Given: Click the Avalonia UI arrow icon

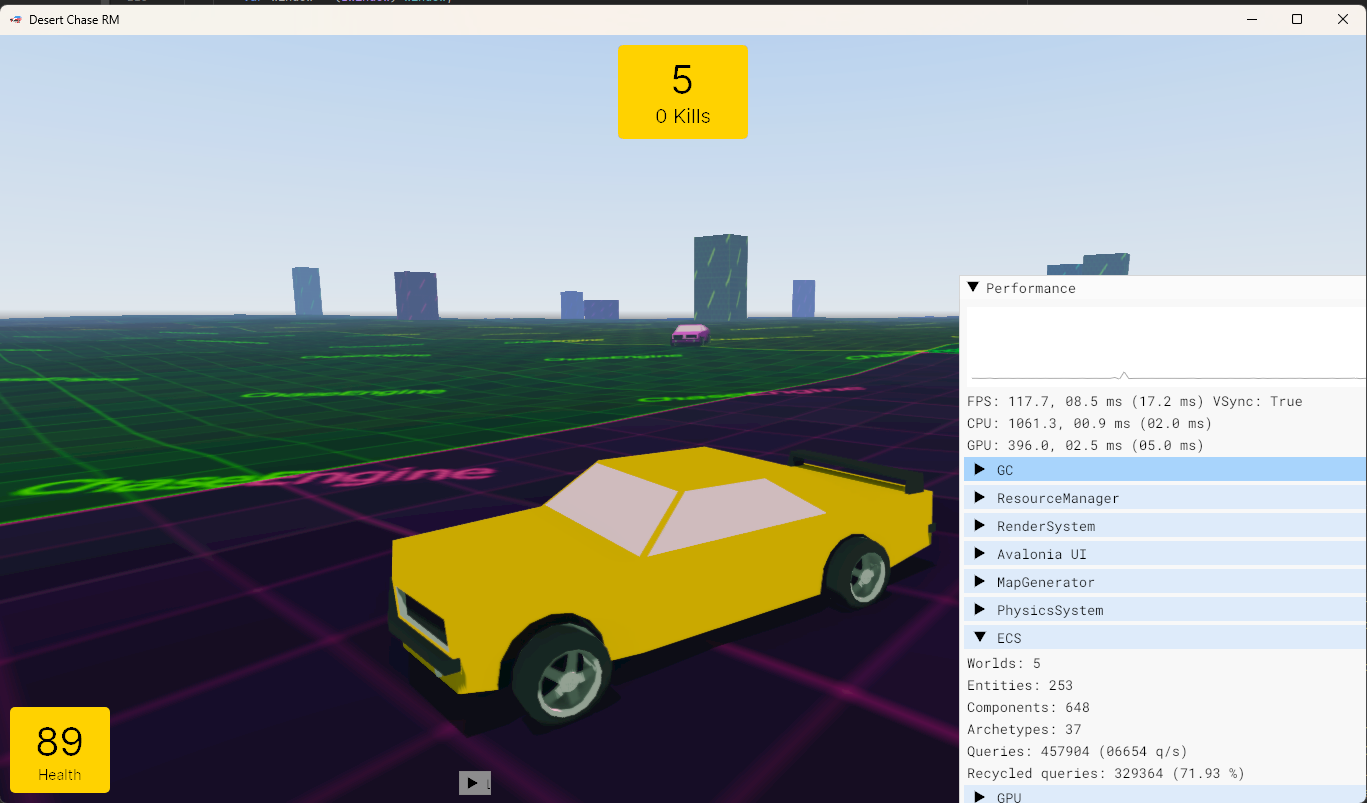Looking at the screenshot, I should pos(980,553).
